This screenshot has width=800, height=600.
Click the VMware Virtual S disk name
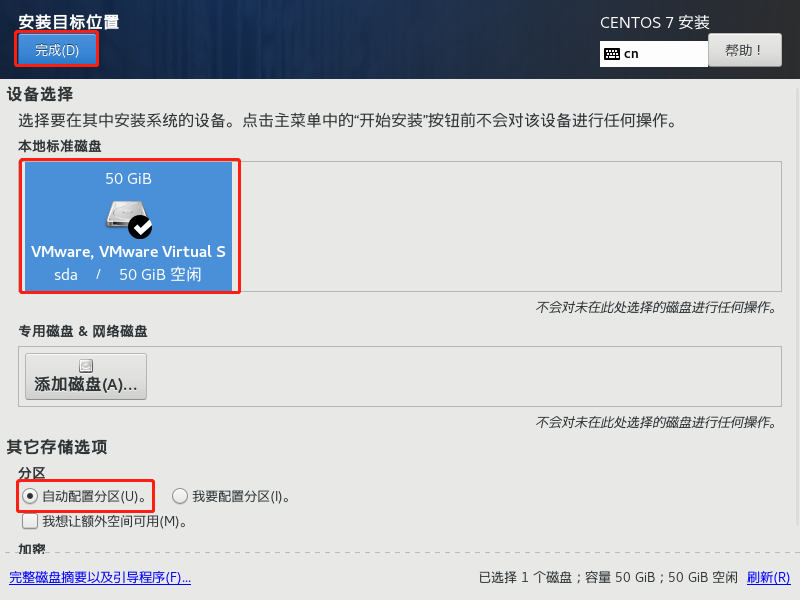point(128,252)
